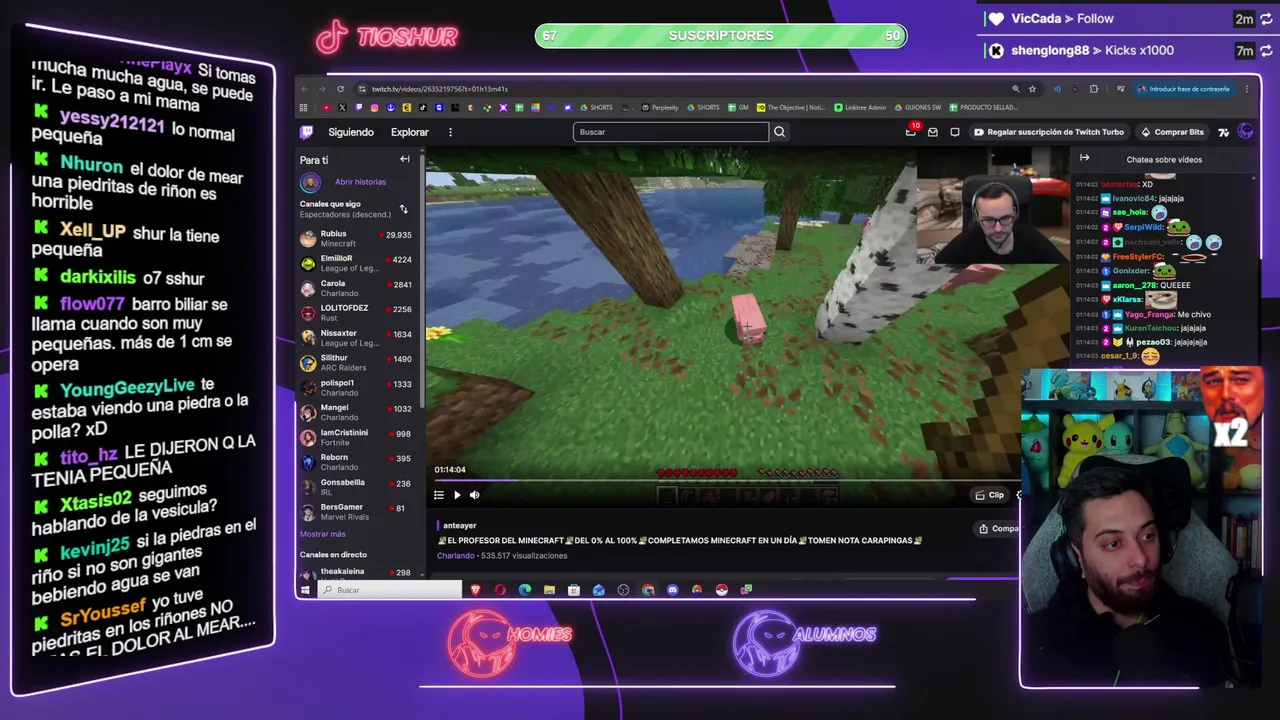Open The Objective bookmark
Image resolution: width=1280 pixels, height=720 pixels.
[791, 107]
